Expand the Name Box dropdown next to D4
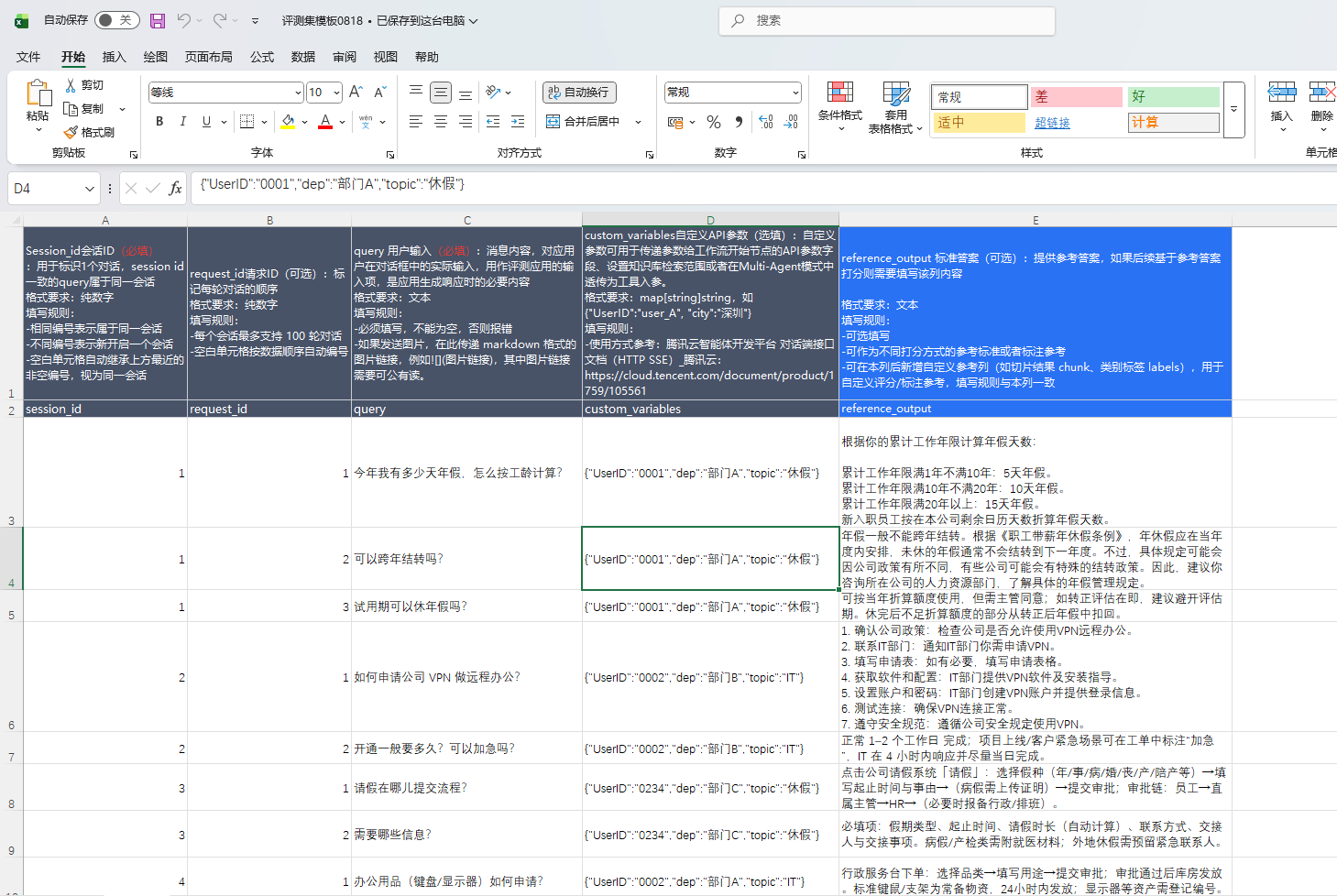This screenshot has width=1337, height=896. [90, 189]
